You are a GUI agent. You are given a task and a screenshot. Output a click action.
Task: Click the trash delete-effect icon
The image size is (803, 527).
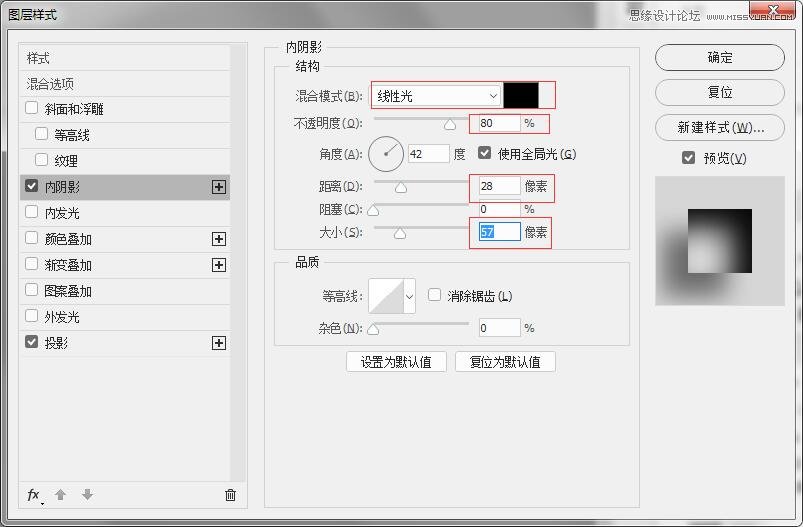click(x=230, y=495)
